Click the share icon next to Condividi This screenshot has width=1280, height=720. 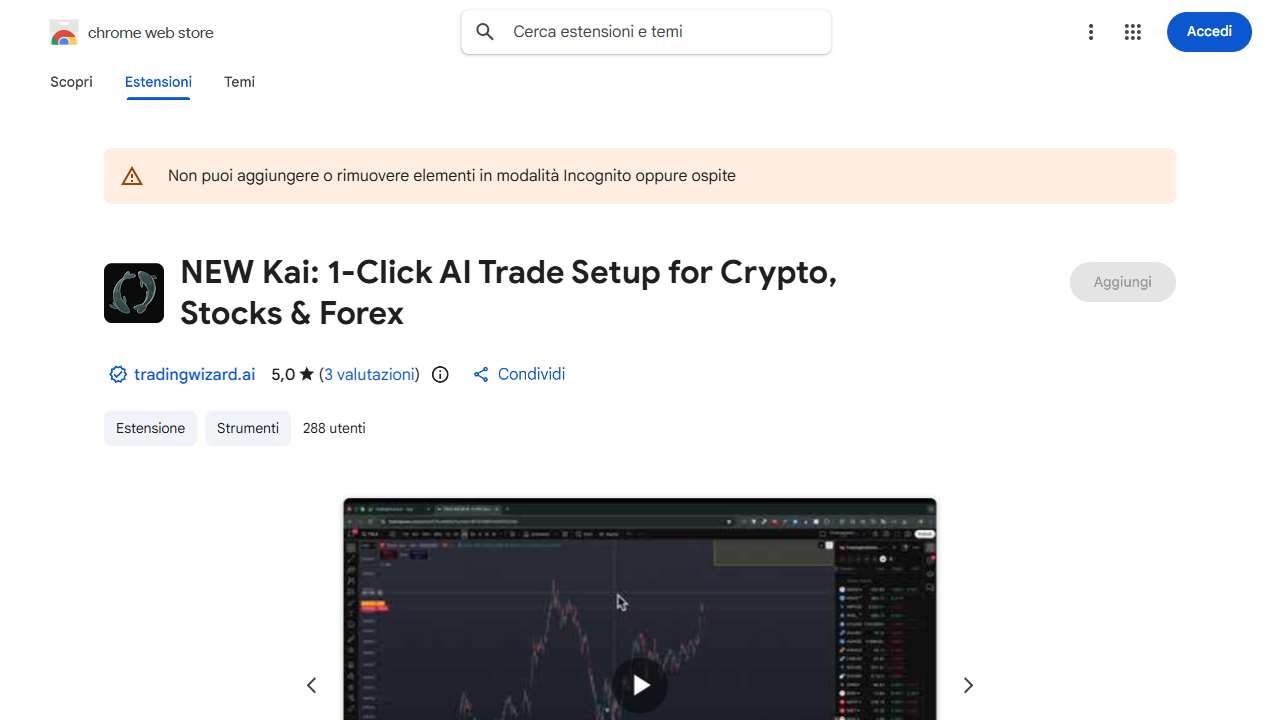click(x=481, y=375)
